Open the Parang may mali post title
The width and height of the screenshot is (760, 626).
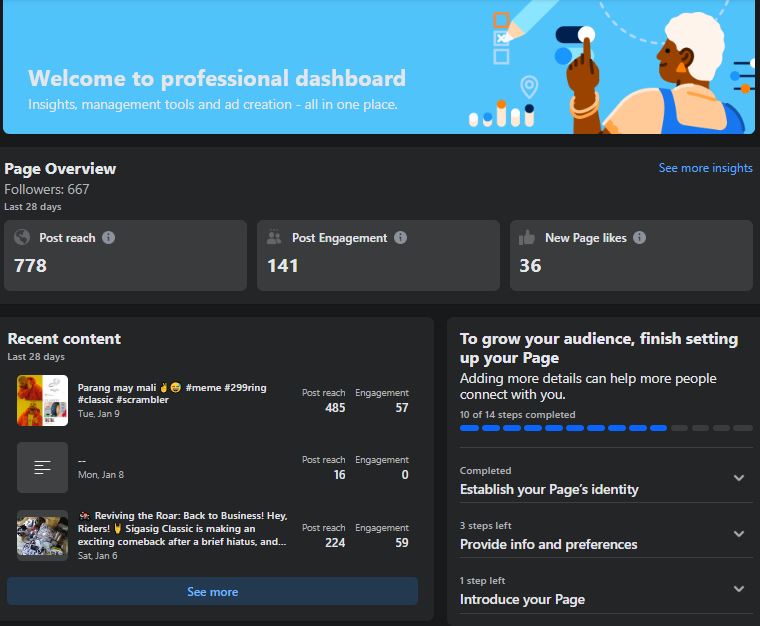coord(172,393)
